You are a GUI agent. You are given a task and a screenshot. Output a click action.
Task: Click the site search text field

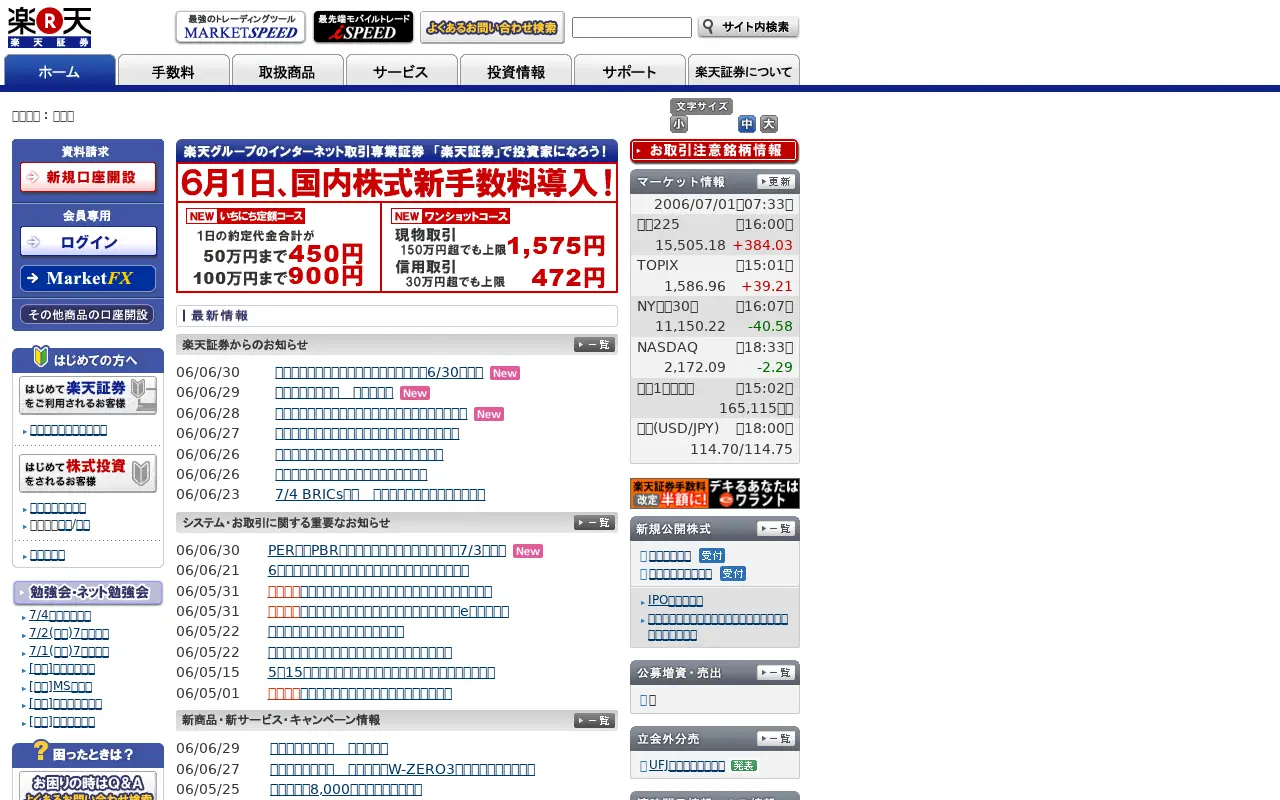[x=632, y=28]
